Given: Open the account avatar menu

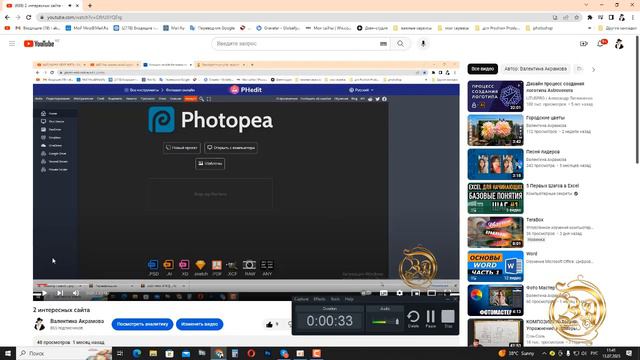Looking at the screenshot, I should pyautogui.click(x=619, y=44).
